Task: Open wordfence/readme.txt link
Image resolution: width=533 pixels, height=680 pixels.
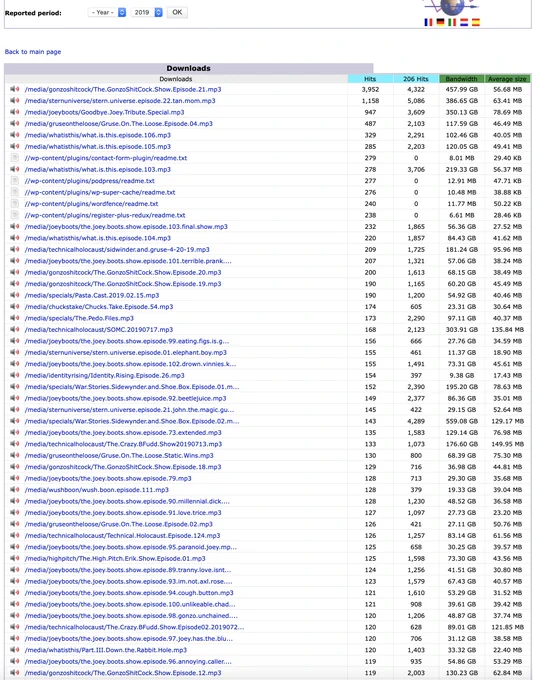Action: (92, 204)
